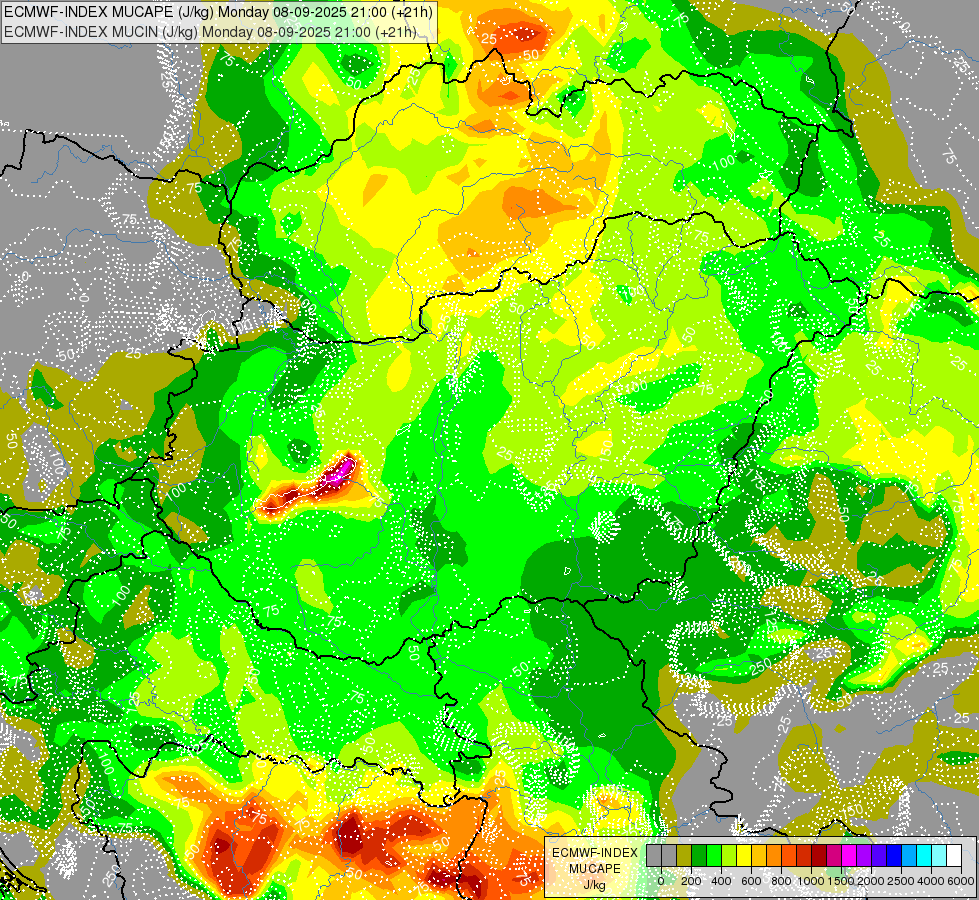Click the legend unit J/kg
The image size is (979, 900).
coord(595,885)
